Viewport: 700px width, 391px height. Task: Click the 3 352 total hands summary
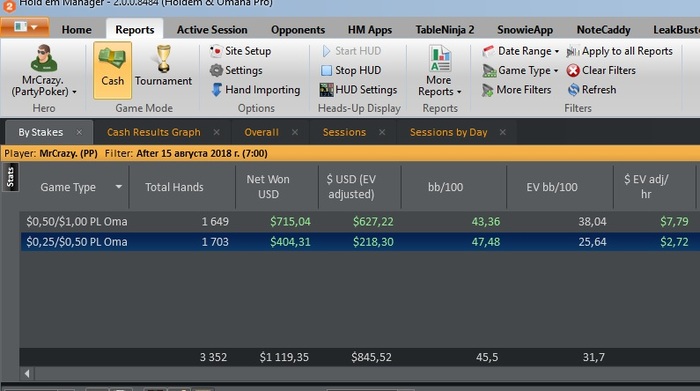[213, 357]
